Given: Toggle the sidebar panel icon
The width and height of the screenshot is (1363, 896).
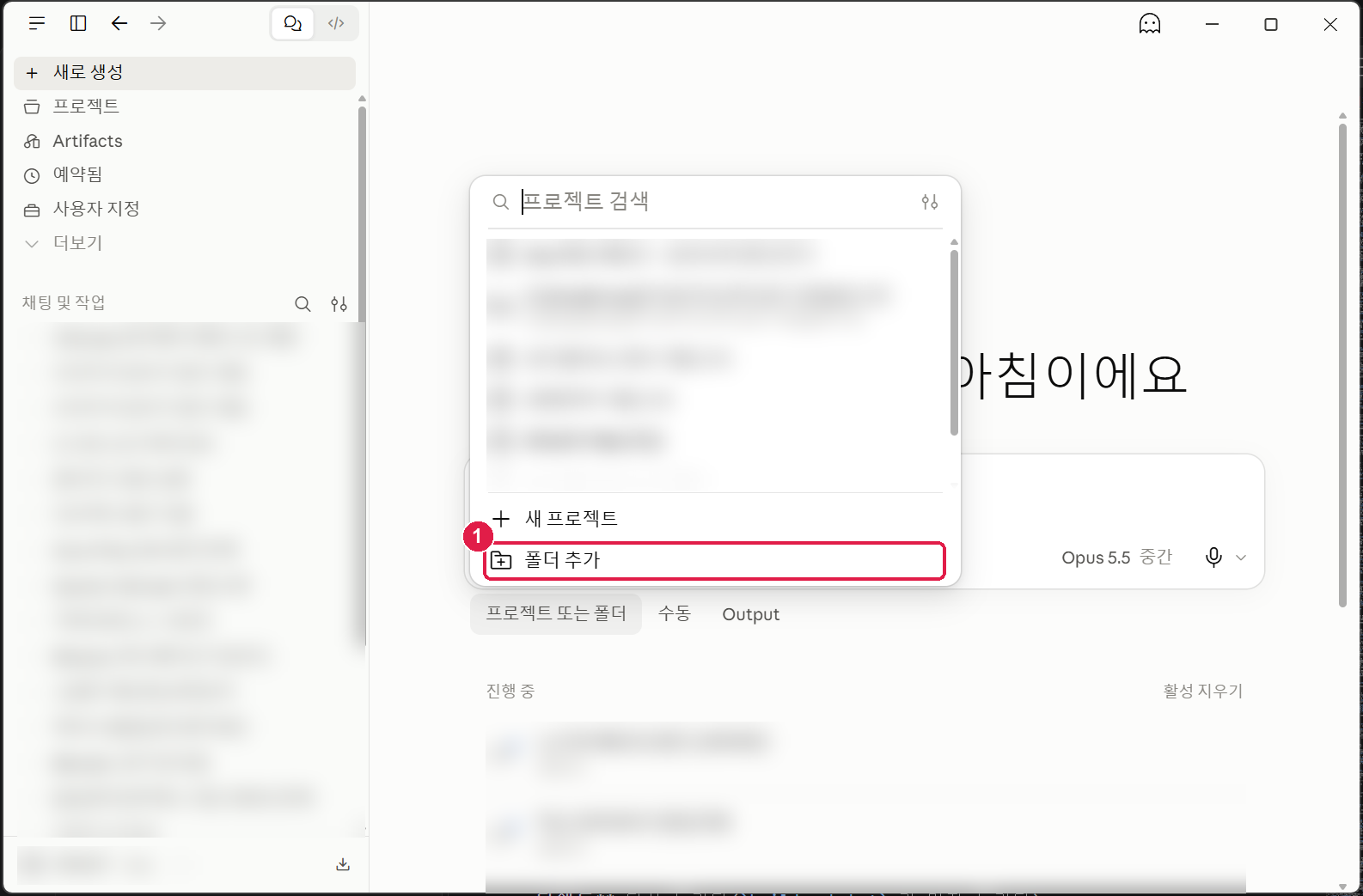Looking at the screenshot, I should pos(78,23).
